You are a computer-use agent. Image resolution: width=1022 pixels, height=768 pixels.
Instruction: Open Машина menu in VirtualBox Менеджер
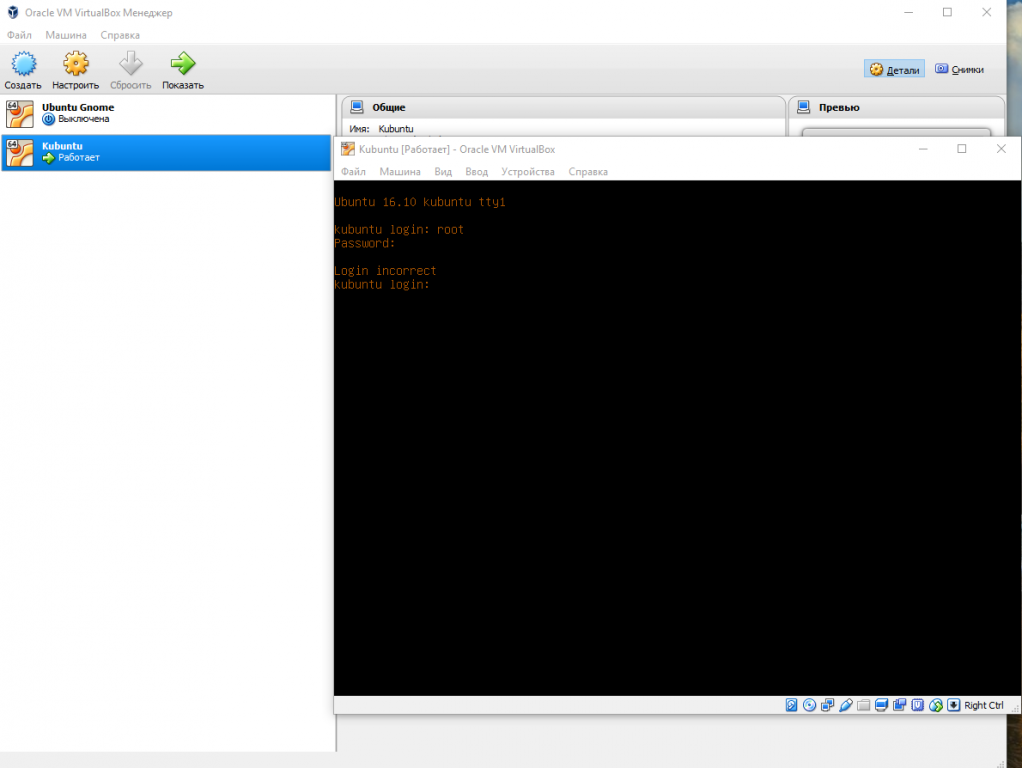click(x=66, y=35)
